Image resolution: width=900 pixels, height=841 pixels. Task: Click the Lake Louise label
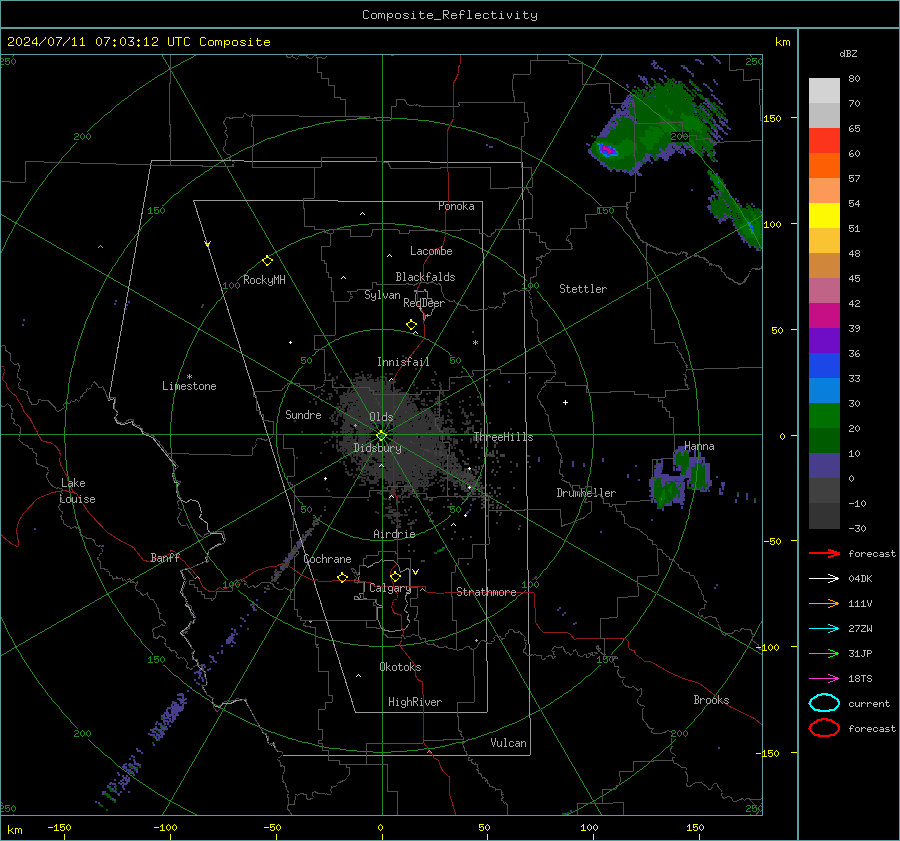tap(77, 491)
